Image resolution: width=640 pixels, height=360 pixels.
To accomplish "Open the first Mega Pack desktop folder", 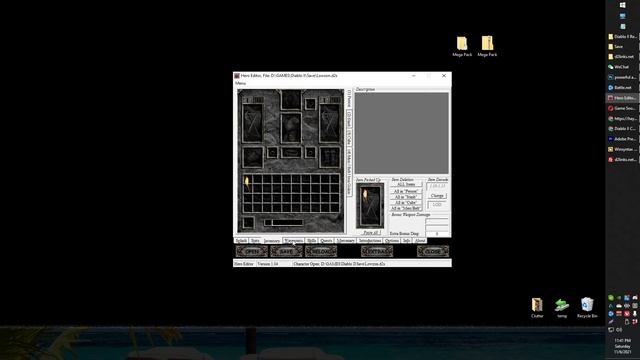I will pyautogui.click(x=462, y=46).
